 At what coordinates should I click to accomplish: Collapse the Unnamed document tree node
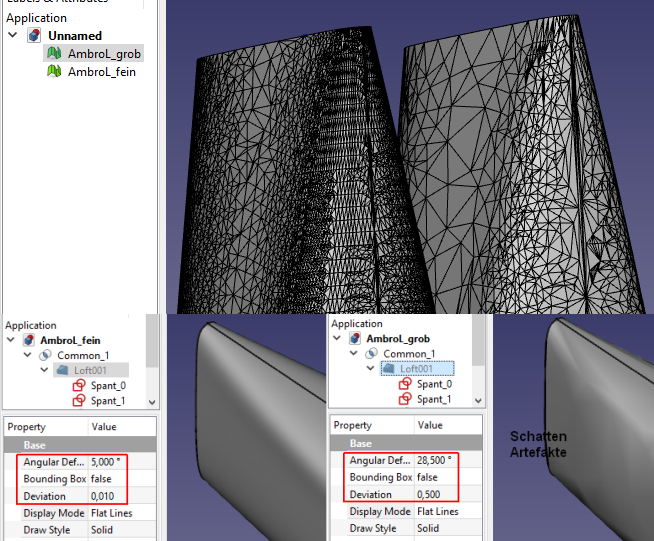(12, 36)
